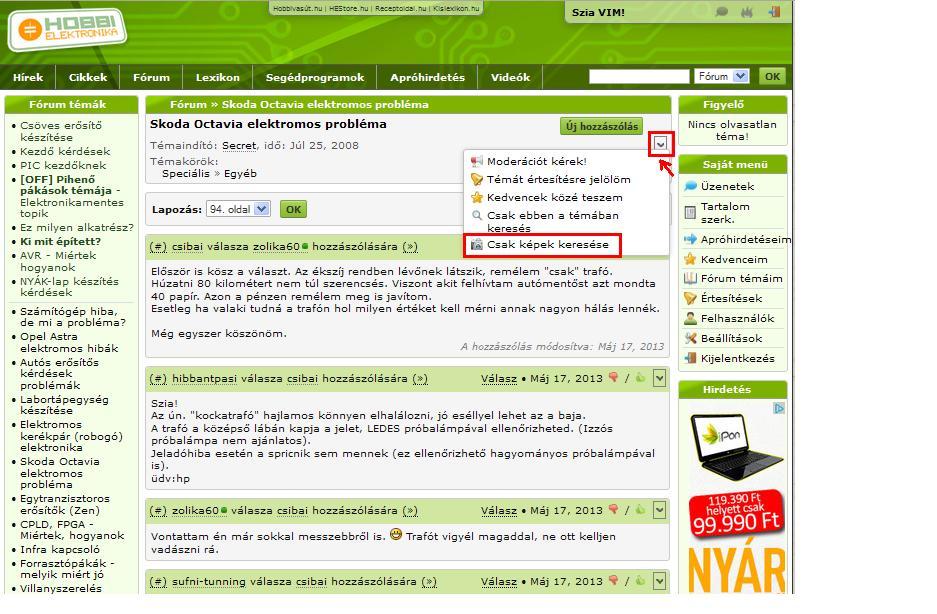The height and width of the screenshot is (614, 937).
Task: Click the Egyéb category link
Action: pos(240,173)
